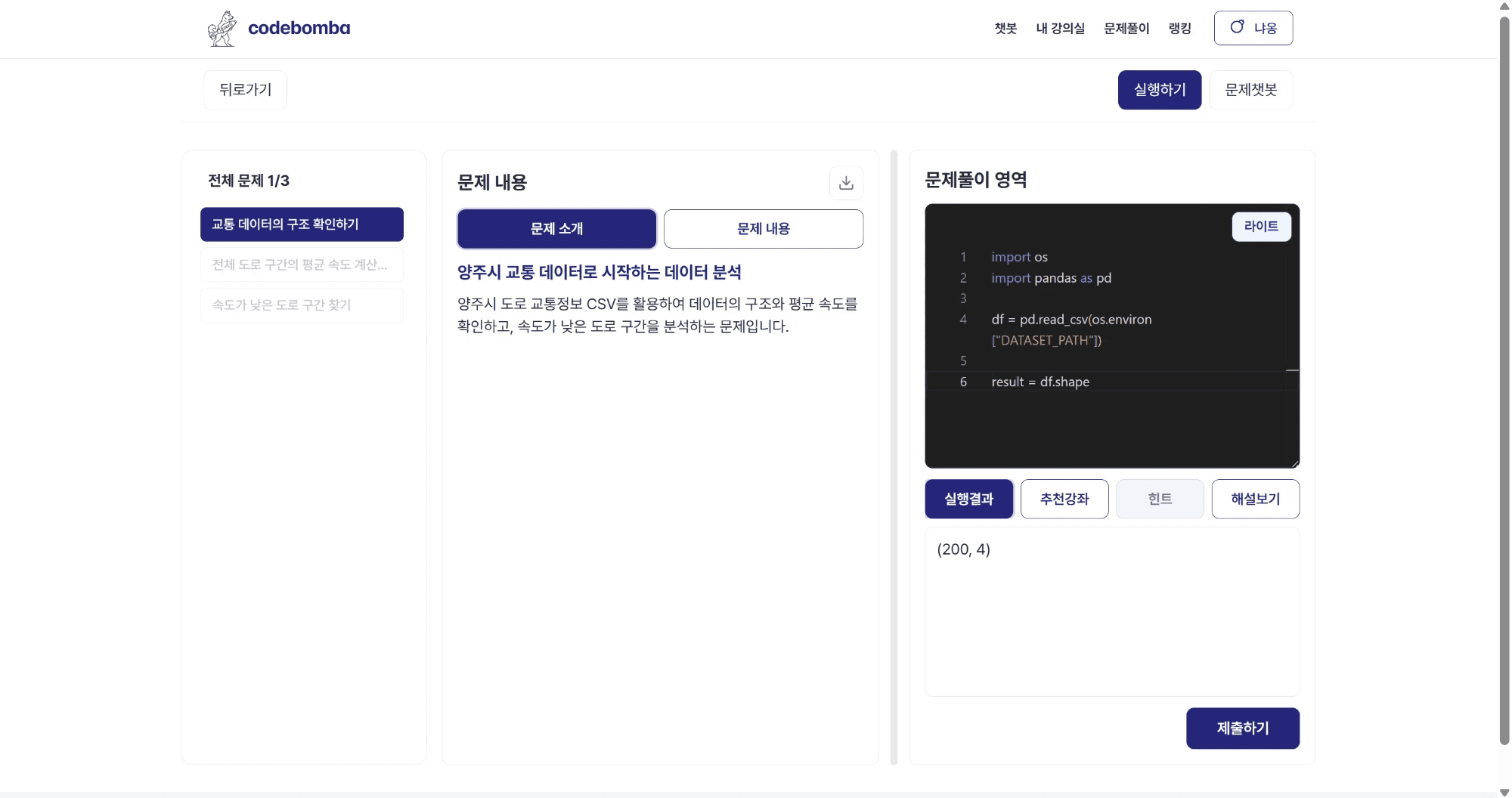Viewport: 1512px width, 798px height.
Task: Open the 힌트 tab
Action: [x=1160, y=499]
